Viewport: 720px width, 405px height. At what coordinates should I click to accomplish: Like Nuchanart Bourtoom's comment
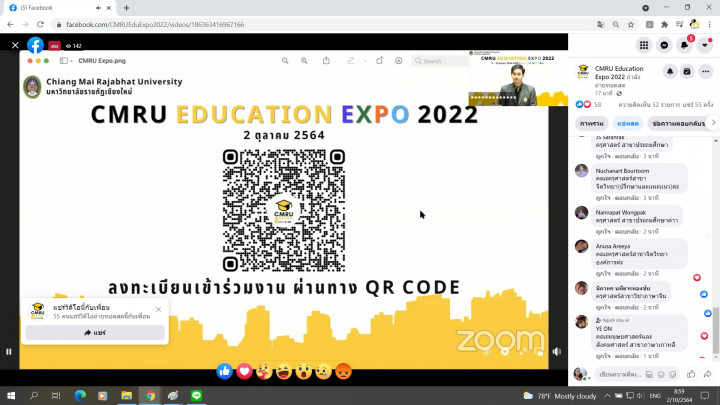coord(603,198)
